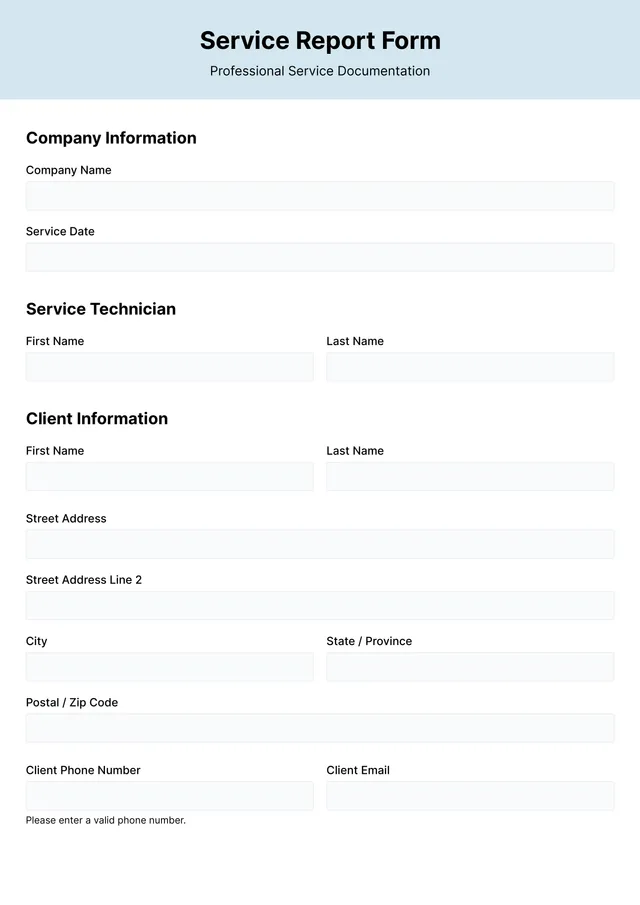The height and width of the screenshot is (905, 640).
Task: Click the Client Email input field
Action: point(470,795)
